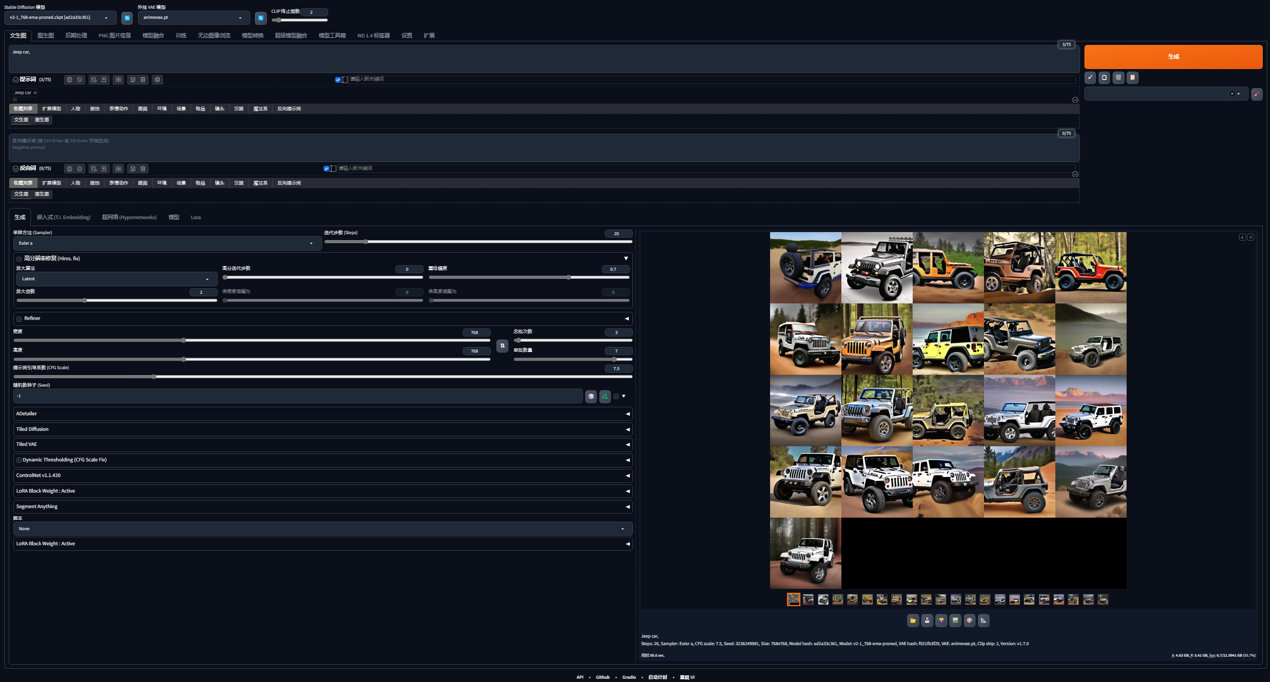1270x682 pixels.
Task: Refresh the Stable Diffusion model list
Action: click(x=127, y=18)
